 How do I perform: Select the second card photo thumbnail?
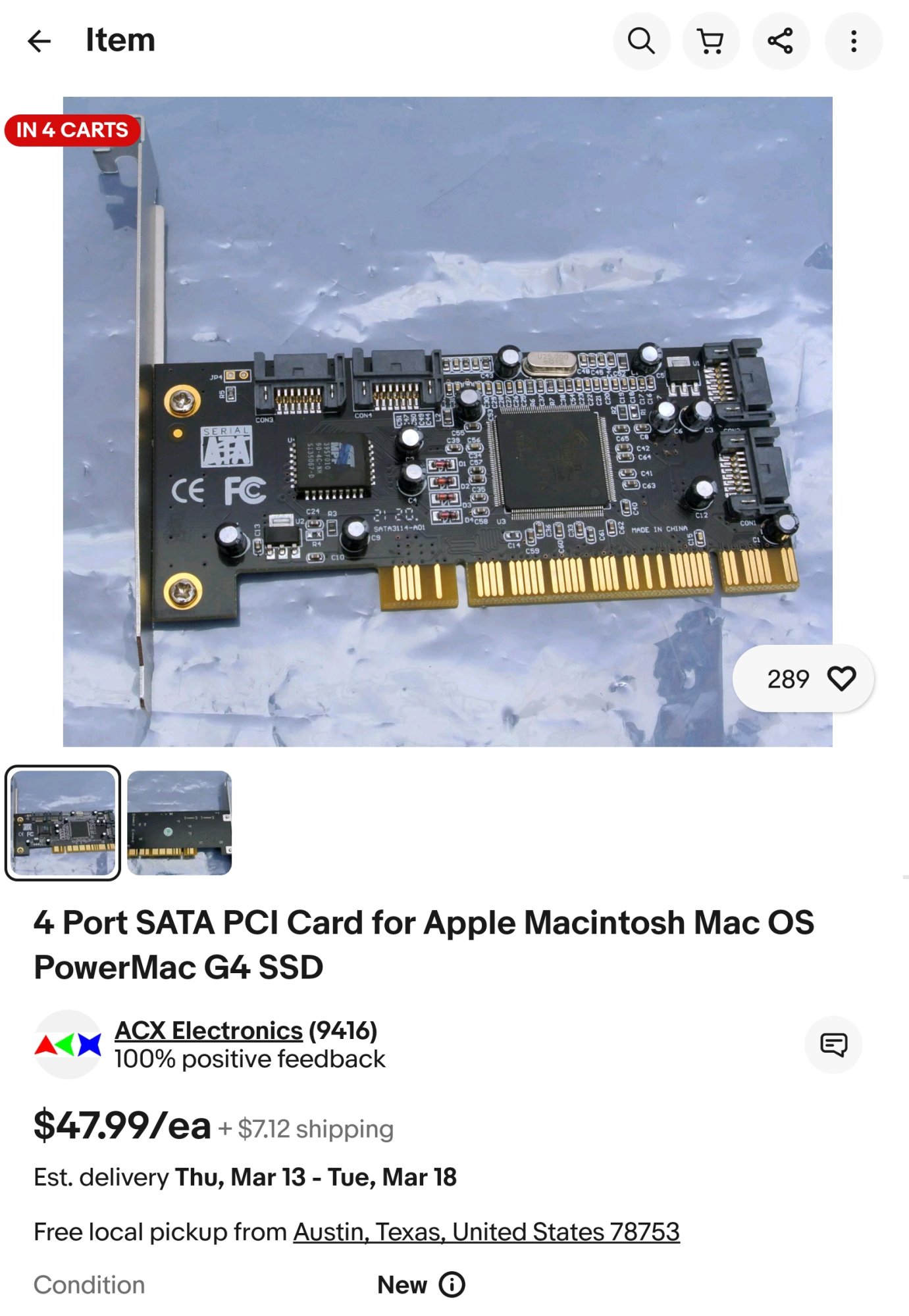(x=179, y=822)
